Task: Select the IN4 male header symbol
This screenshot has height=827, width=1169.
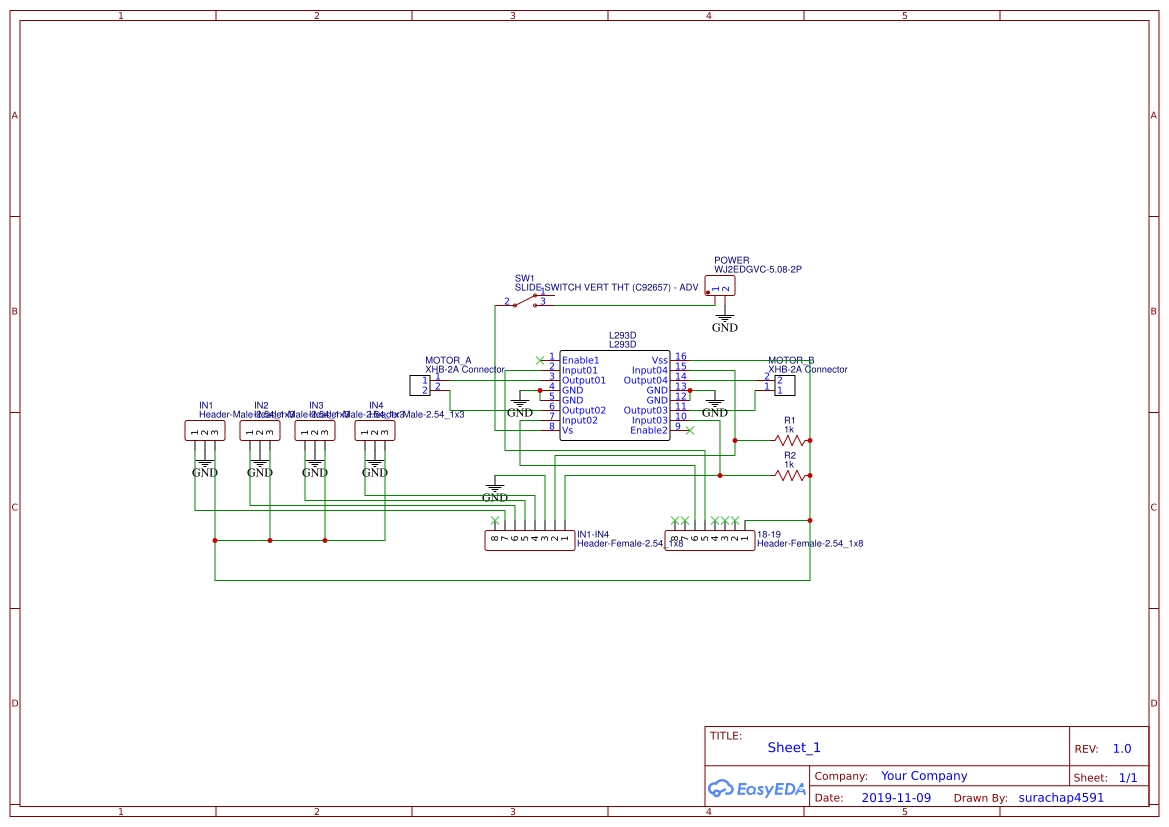Action: [375, 431]
